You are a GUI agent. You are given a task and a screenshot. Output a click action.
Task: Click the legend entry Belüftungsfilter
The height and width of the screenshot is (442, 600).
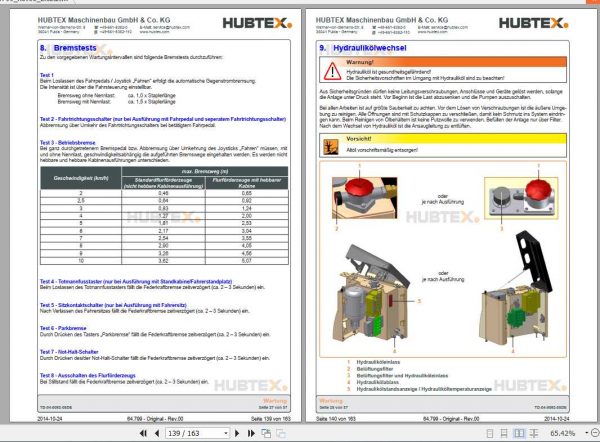pyautogui.click(x=375, y=369)
